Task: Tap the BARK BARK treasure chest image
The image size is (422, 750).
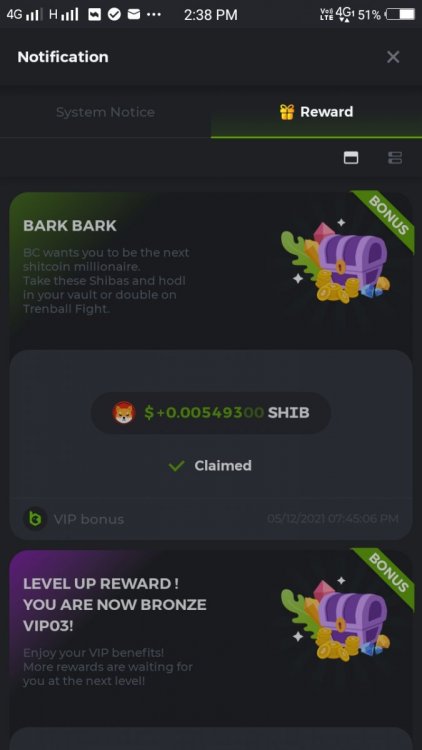Action: 335,261
